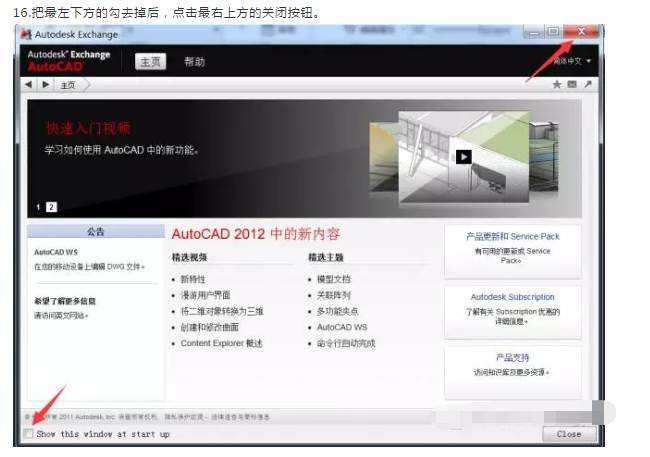Open the 模型文档 topic link
The height and width of the screenshot is (457, 650).
tap(334, 279)
